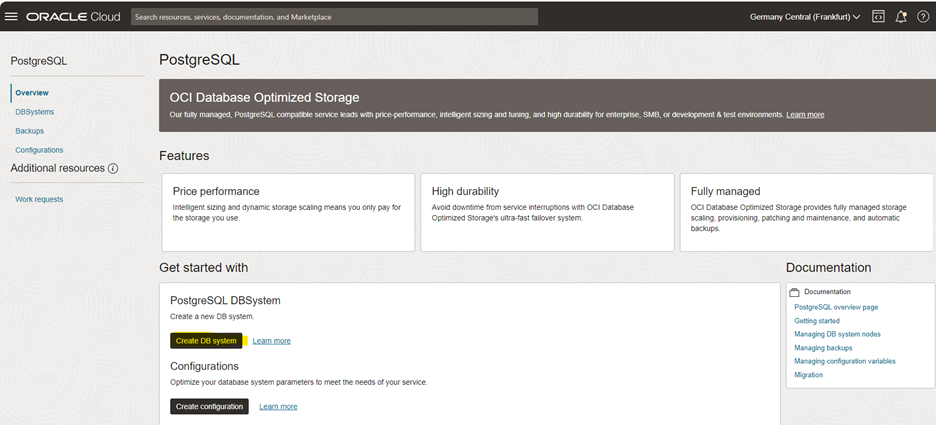Open the help question mark icon

(x=922, y=17)
